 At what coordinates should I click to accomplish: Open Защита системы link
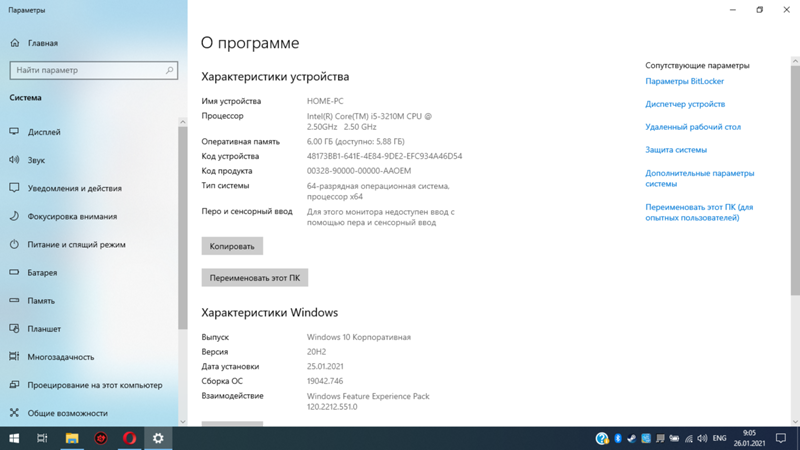click(676, 150)
